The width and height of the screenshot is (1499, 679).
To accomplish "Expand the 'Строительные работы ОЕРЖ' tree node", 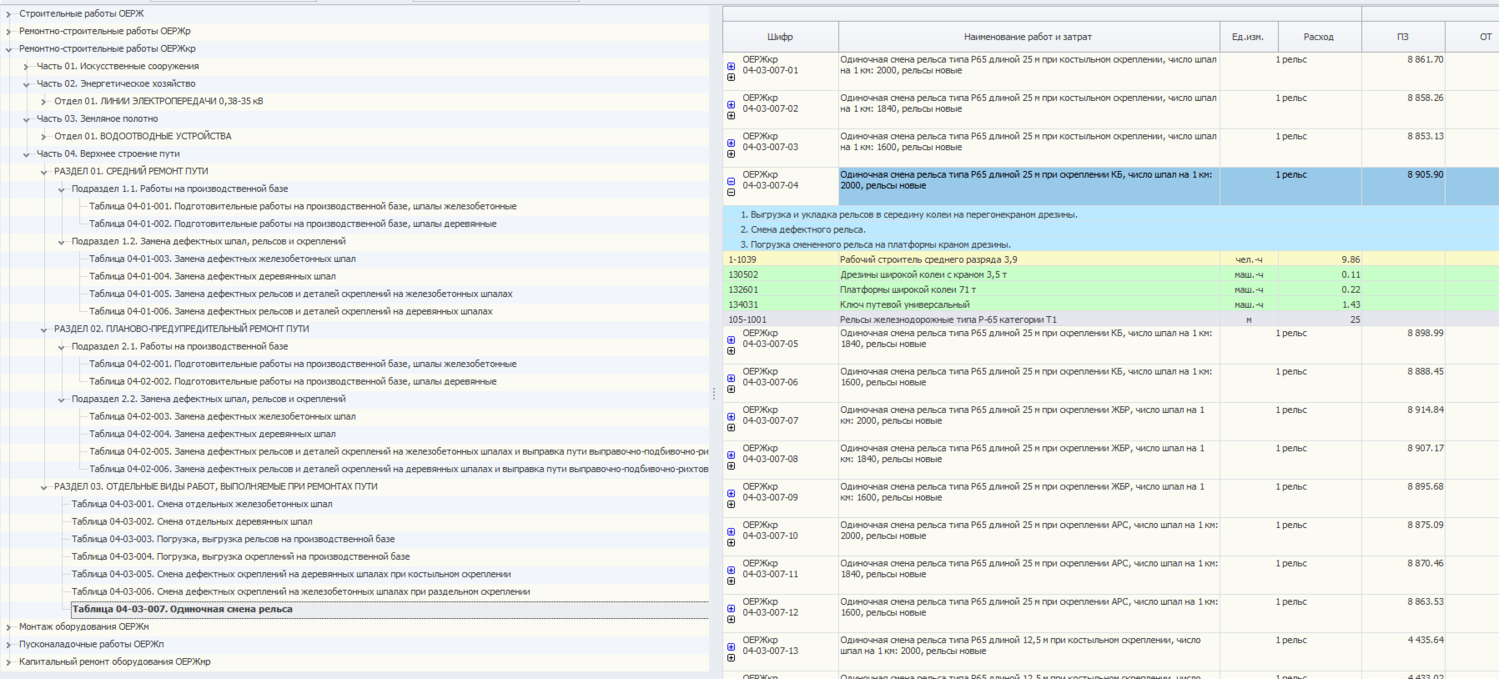I will pos(9,14).
